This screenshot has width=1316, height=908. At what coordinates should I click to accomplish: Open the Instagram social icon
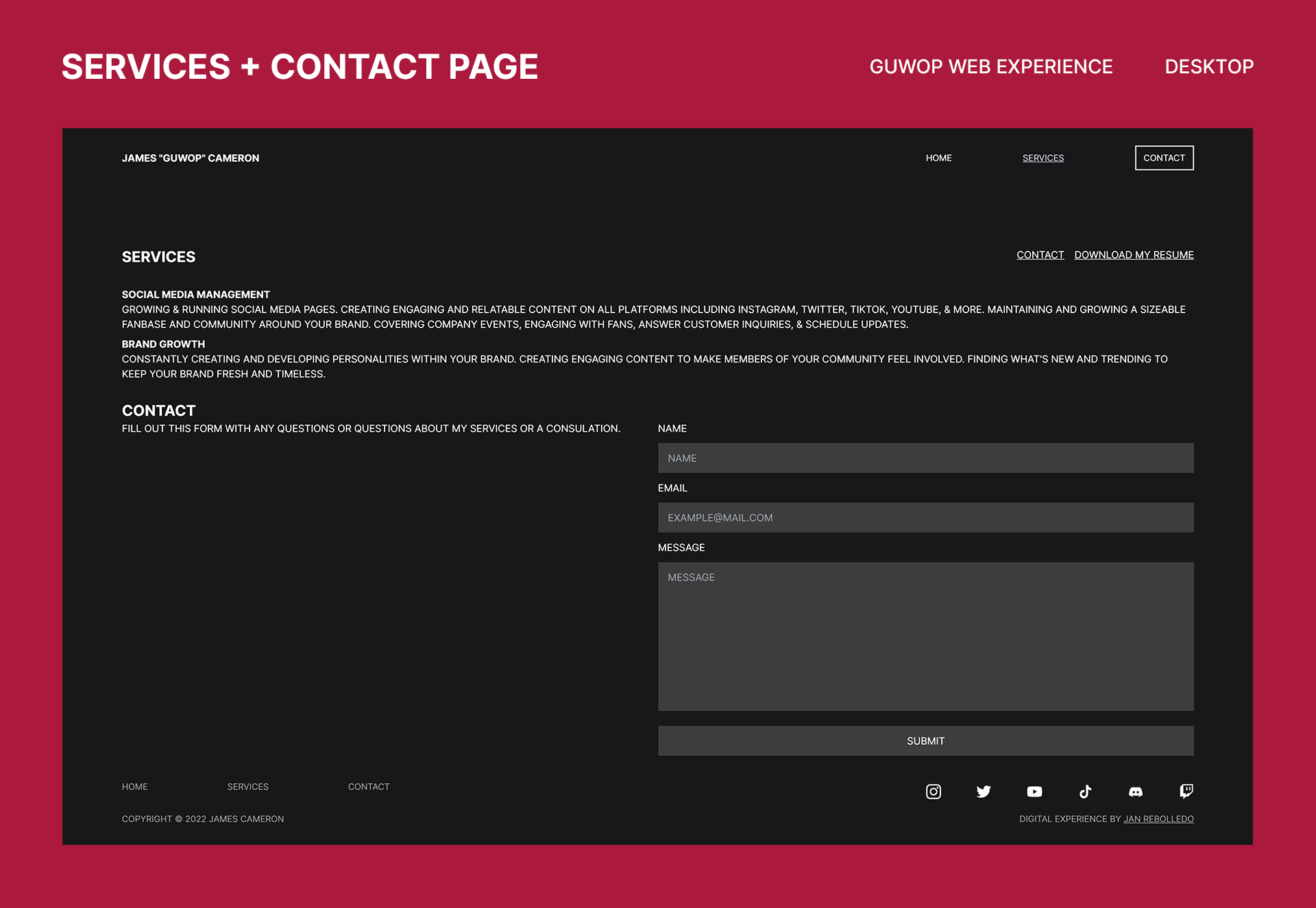[x=933, y=792]
